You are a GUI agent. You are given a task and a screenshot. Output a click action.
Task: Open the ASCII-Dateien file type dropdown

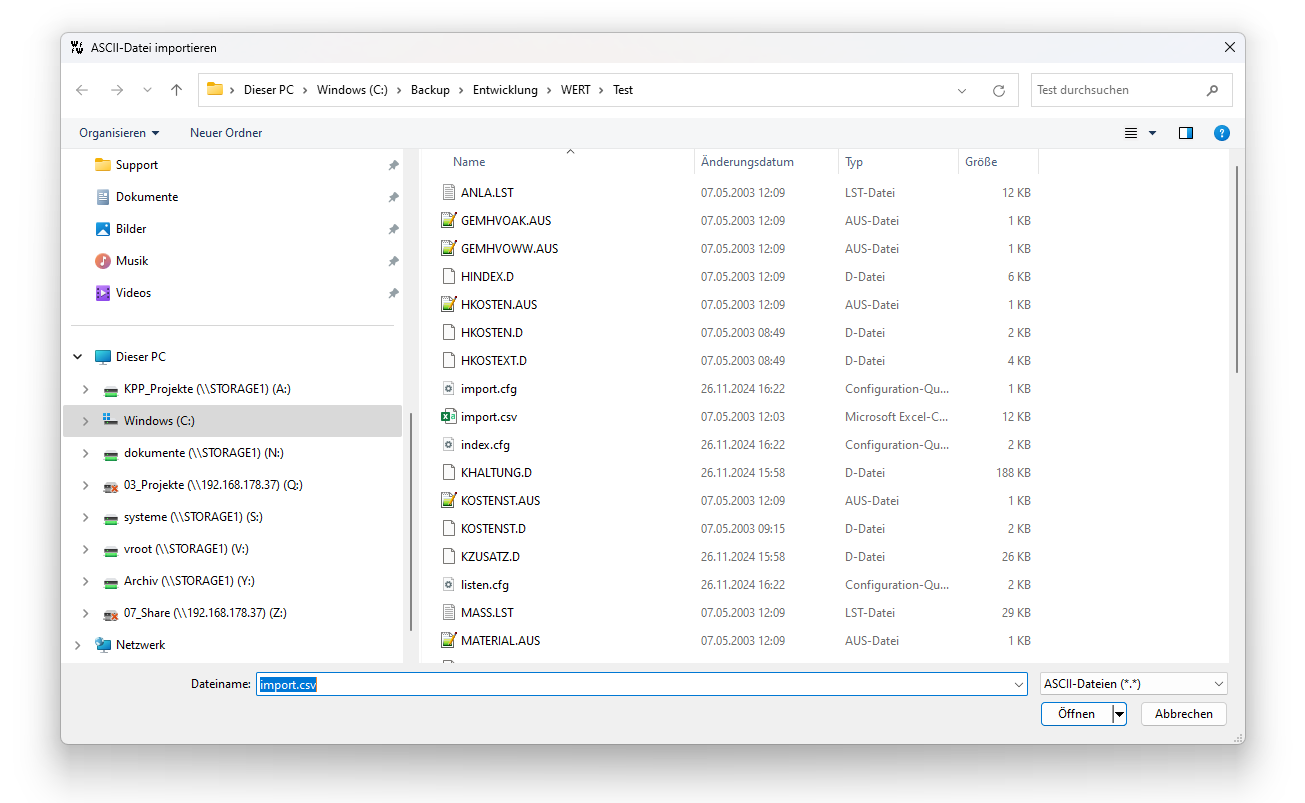[1133, 684]
